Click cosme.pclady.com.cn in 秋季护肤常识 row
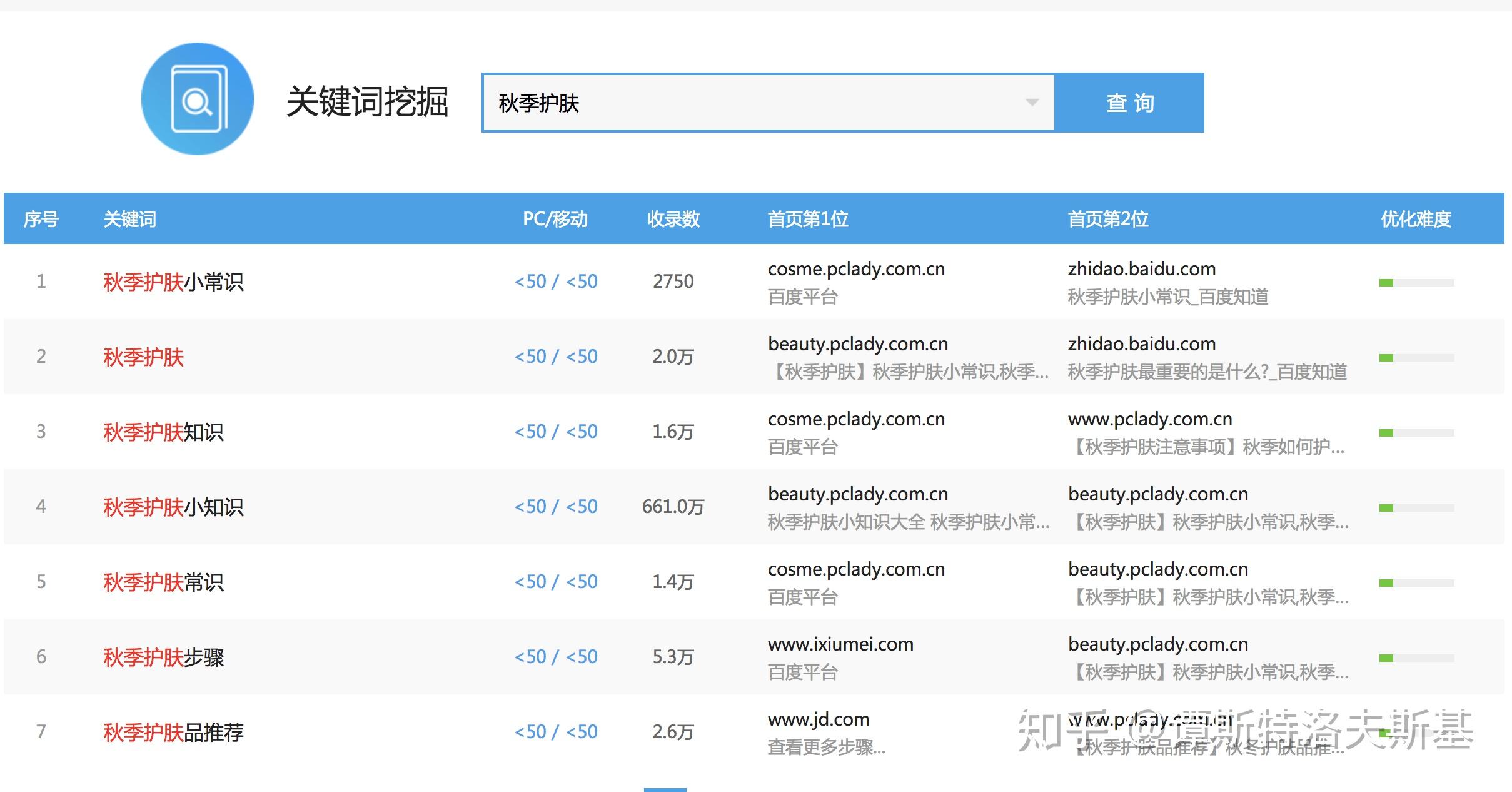The width and height of the screenshot is (1512, 792). [x=856, y=569]
